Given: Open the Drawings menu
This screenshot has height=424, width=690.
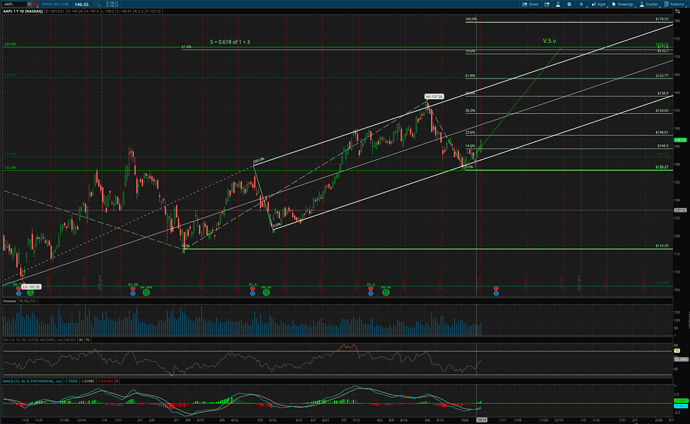Looking at the screenshot, I should pyautogui.click(x=622, y=4).
